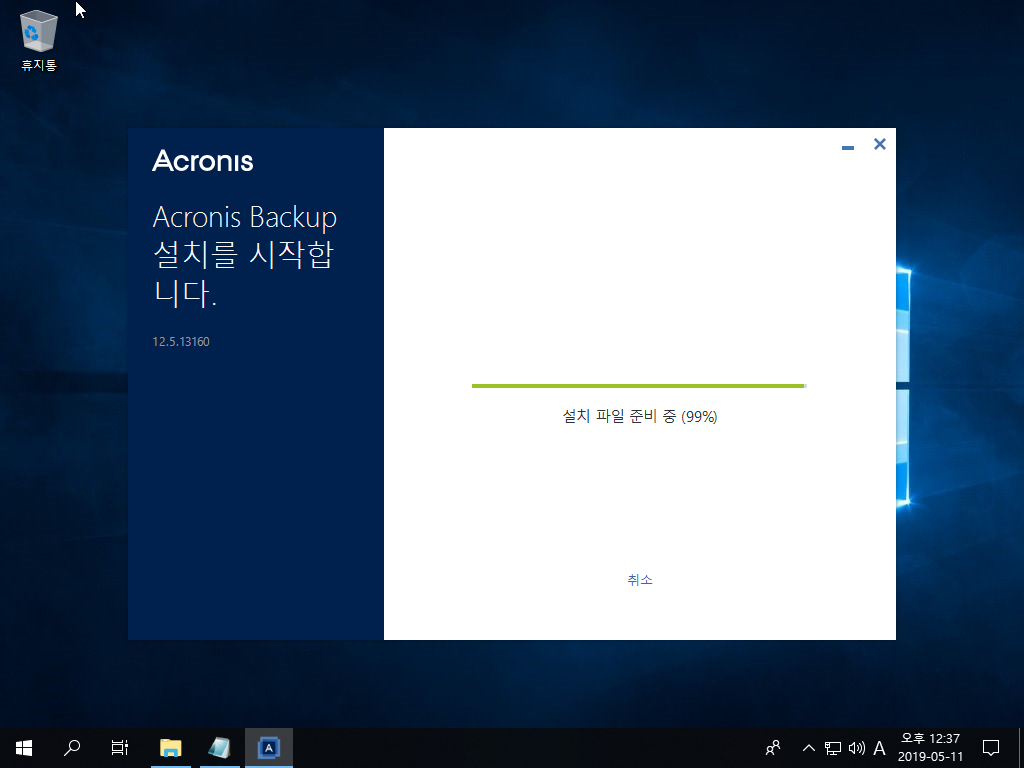Select the 설치 파일 준비 중 (99%) status text
Screen dimensions: 1024x768
point(639,416)
